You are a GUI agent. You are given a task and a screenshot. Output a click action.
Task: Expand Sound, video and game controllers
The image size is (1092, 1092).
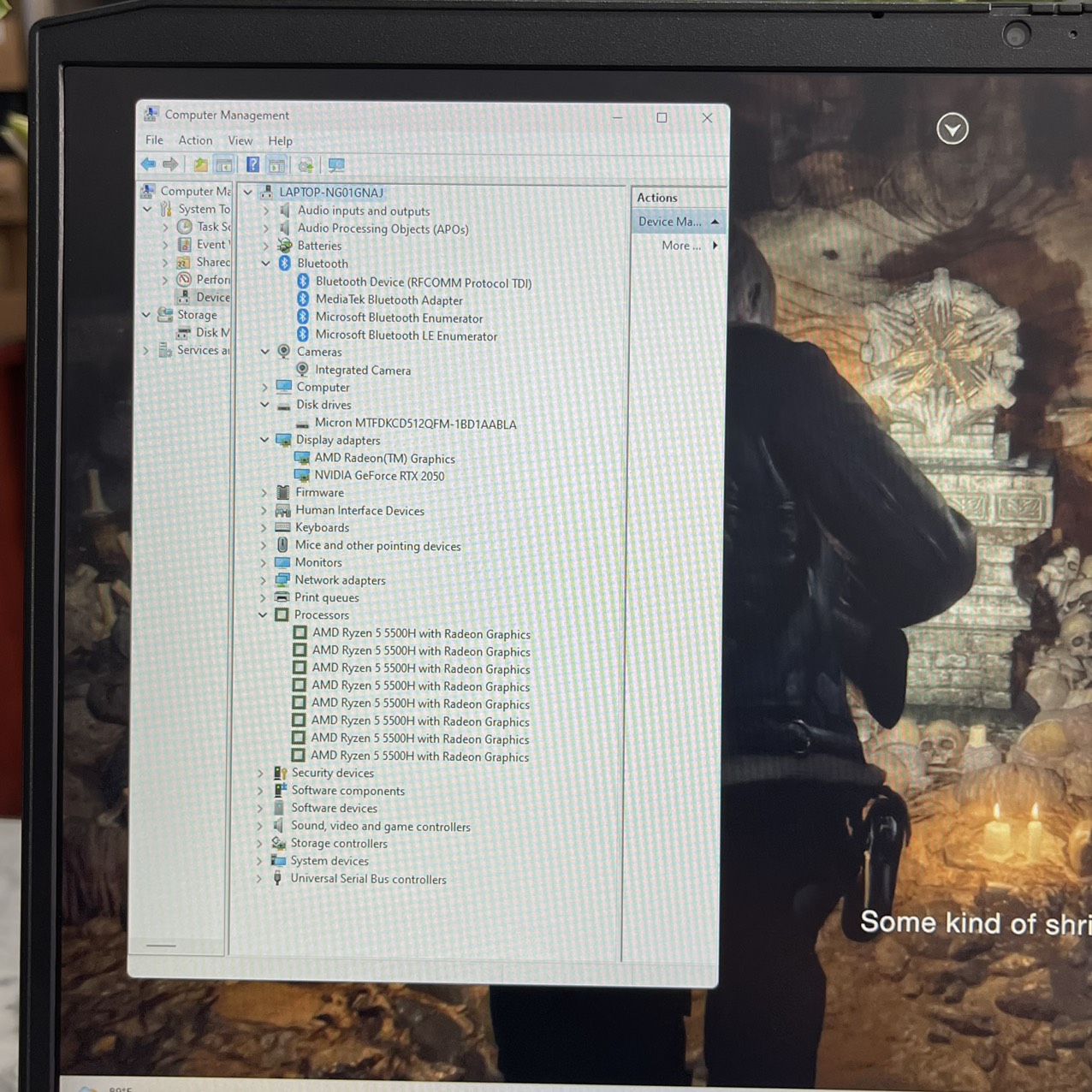pos(260,826)
